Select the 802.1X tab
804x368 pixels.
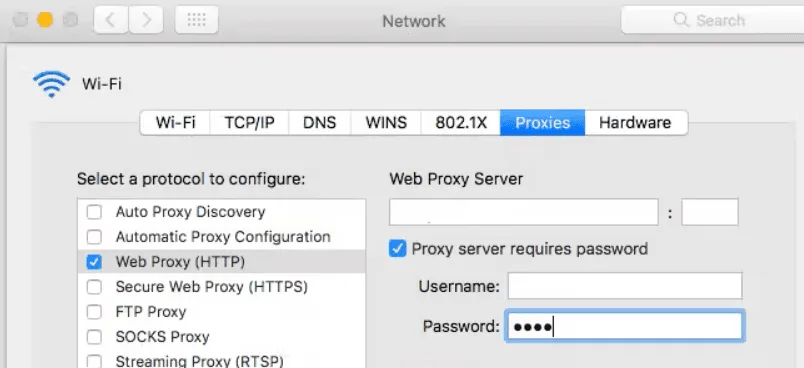pyautogui.click(x=461, y=122)
